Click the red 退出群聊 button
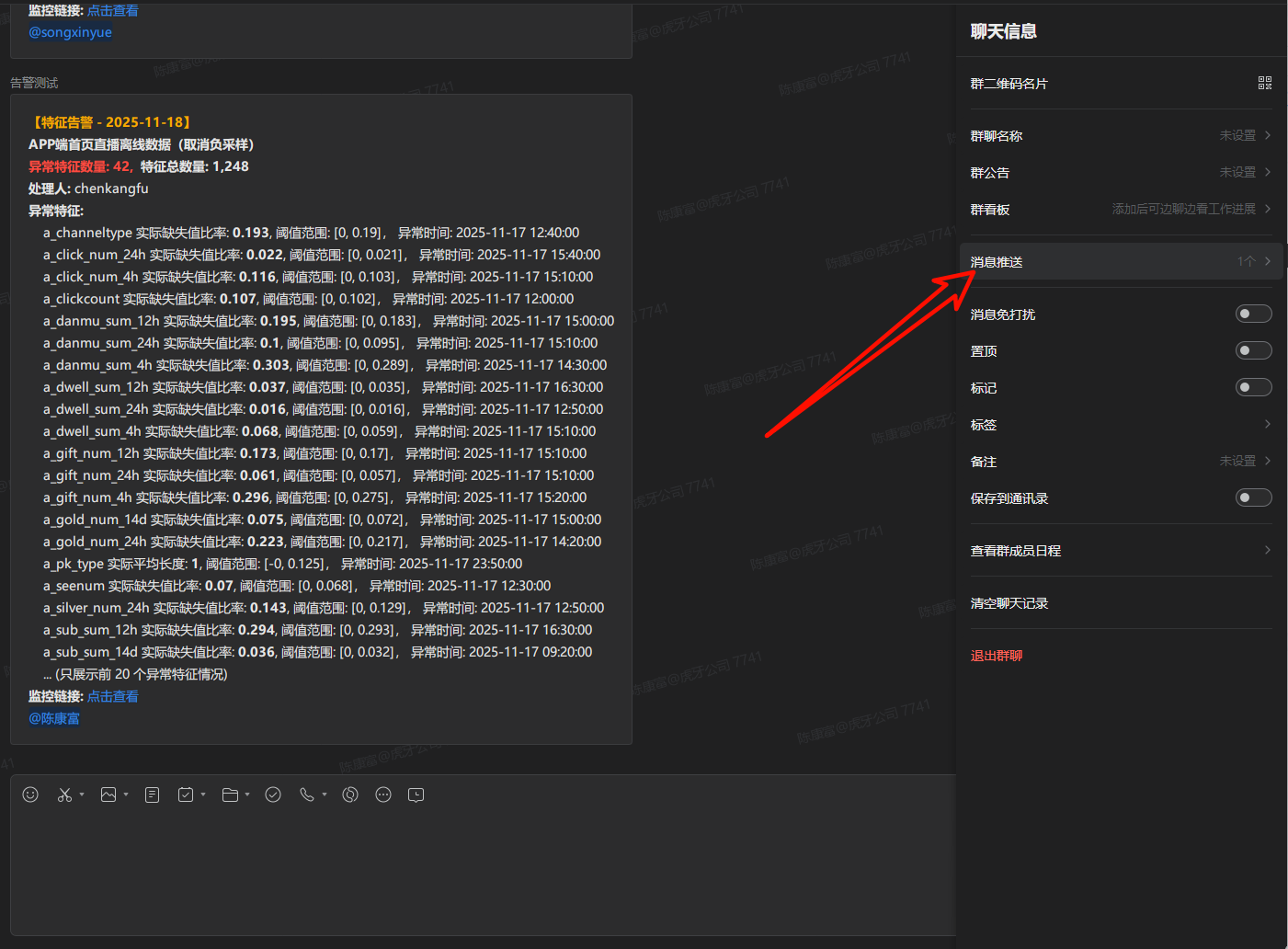 click(997, 656)
